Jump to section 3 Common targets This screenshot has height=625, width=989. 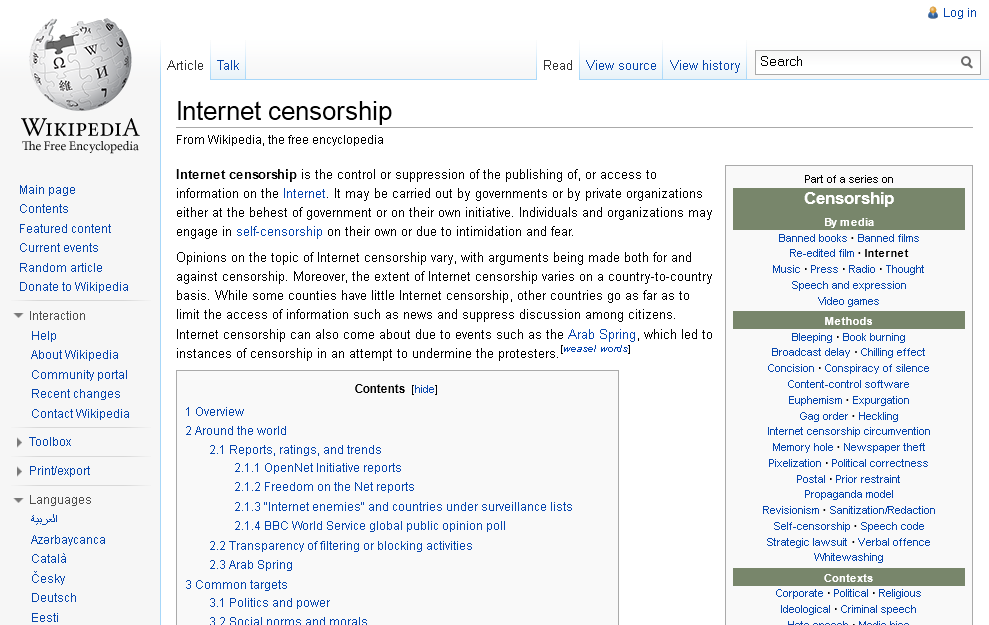coord(236,585)
